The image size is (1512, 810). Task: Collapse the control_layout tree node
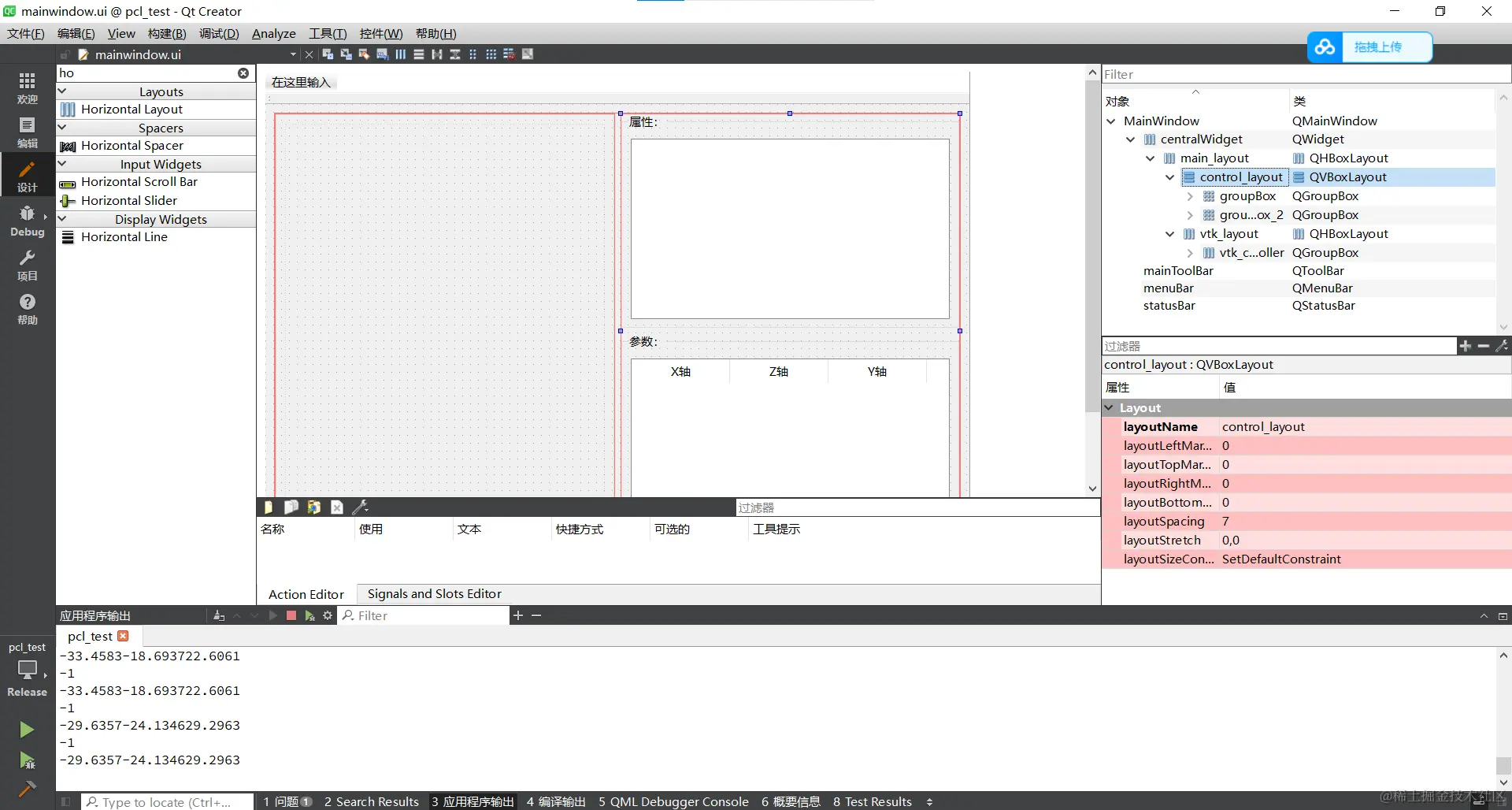click(1170, 177)
